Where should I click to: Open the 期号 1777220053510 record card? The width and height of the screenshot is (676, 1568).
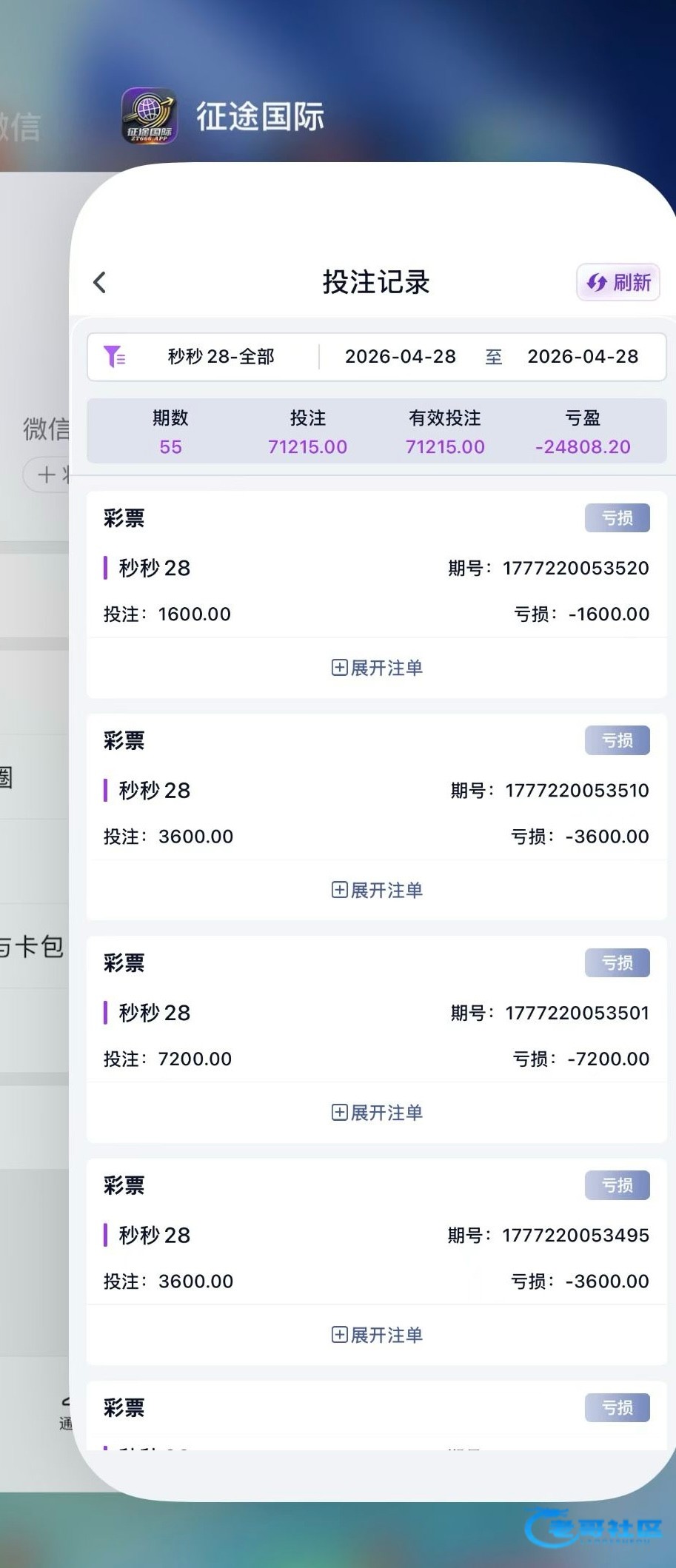tap(377, 817)
